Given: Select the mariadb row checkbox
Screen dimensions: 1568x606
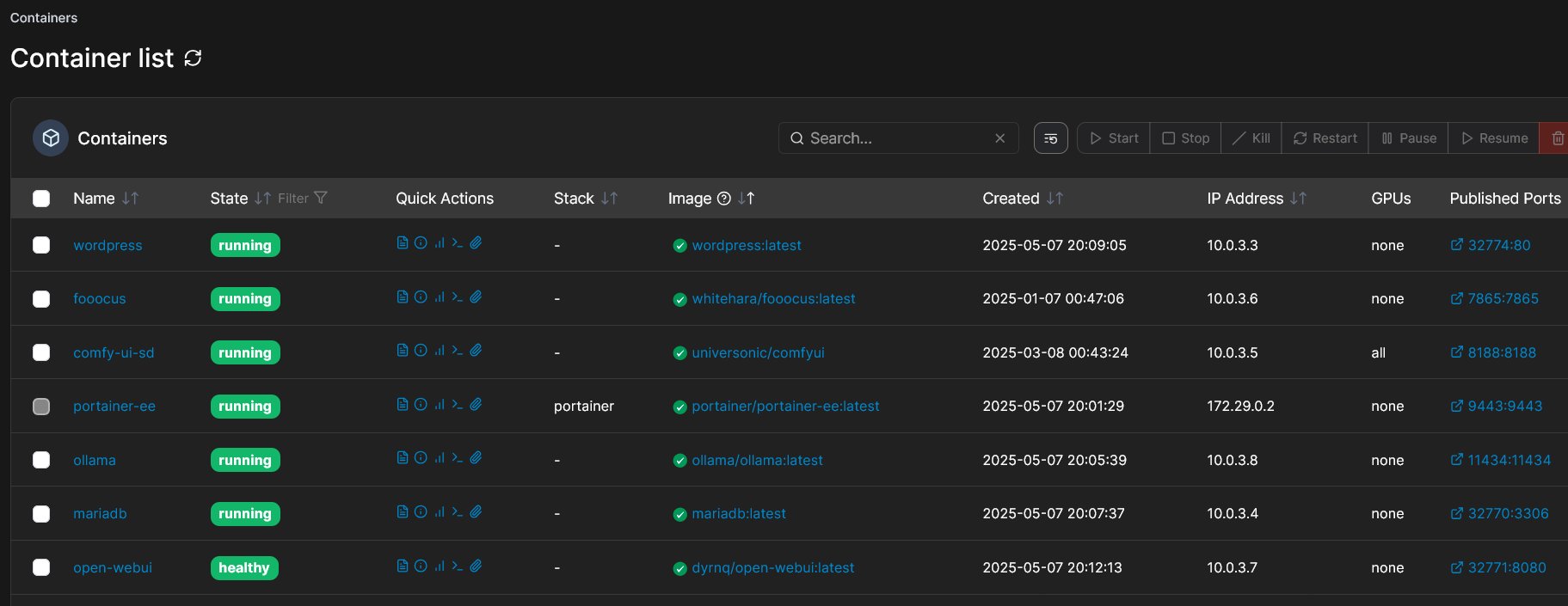Looking at the screenshot, I should (x=41, y=514).
